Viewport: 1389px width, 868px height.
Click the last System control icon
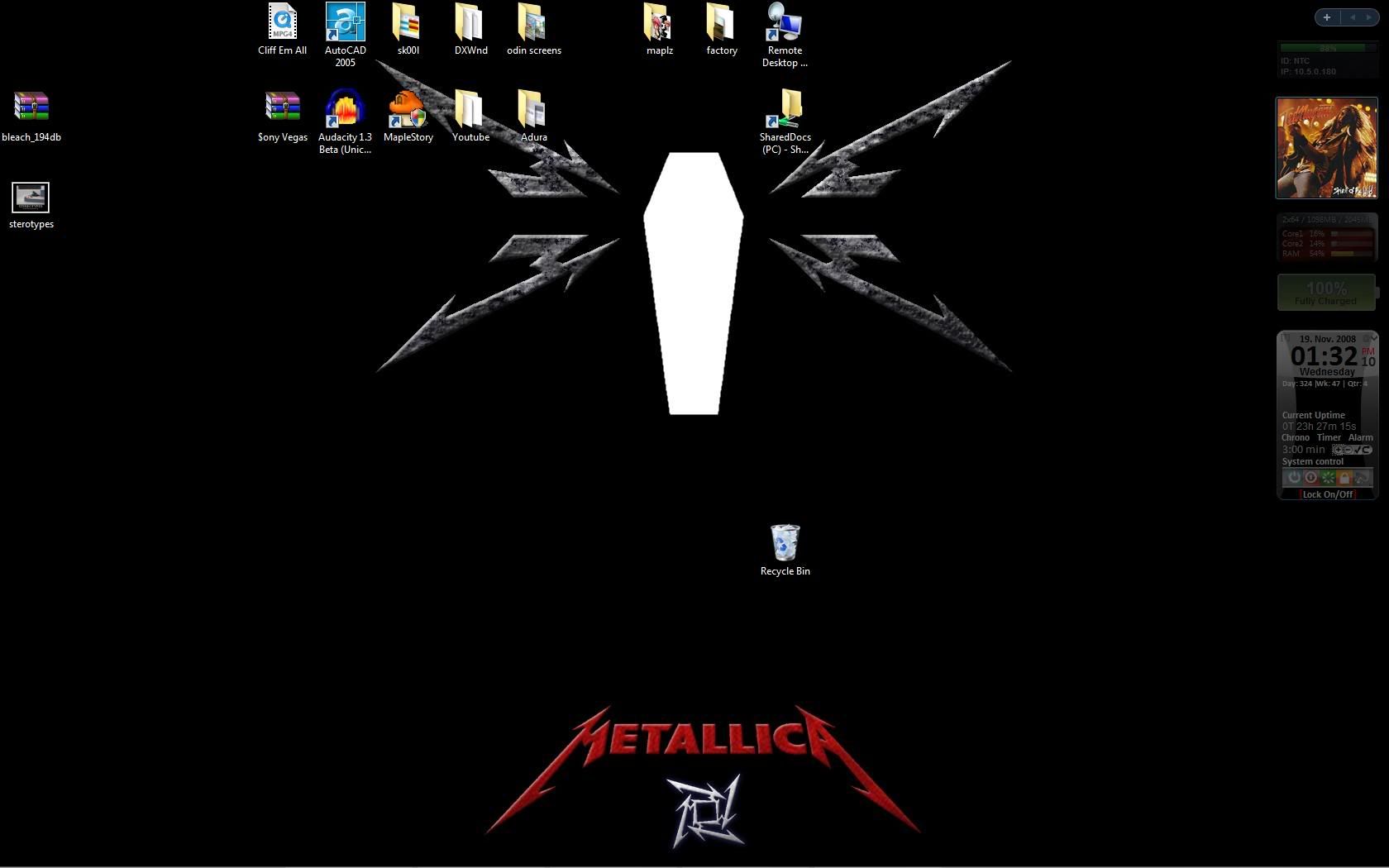[x=1361, y=477]
